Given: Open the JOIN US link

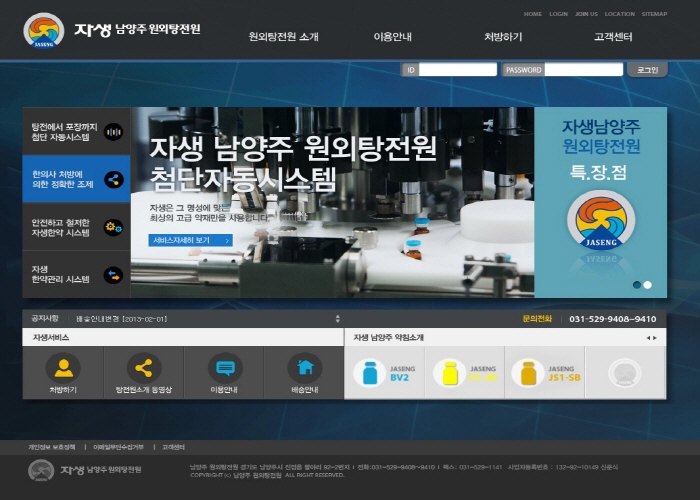Looking at the screenshot, I should [586, 14].
